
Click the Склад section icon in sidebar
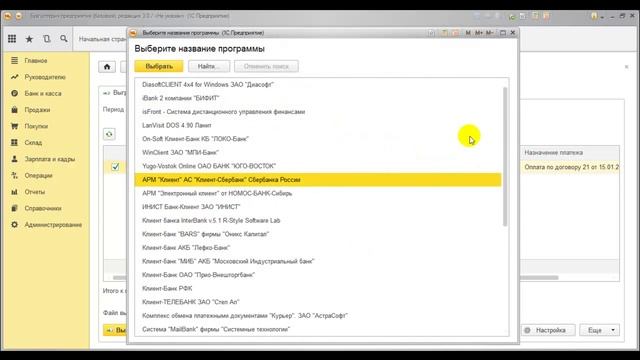tap(15, 142)
